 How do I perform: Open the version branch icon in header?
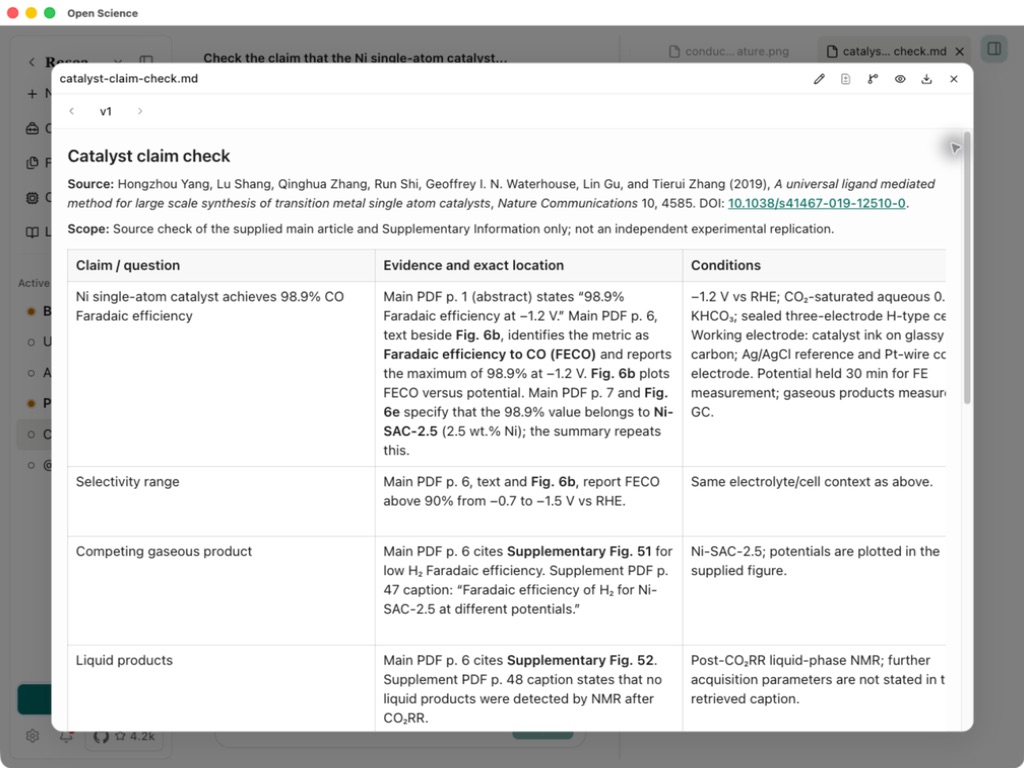tap(872, 79)
